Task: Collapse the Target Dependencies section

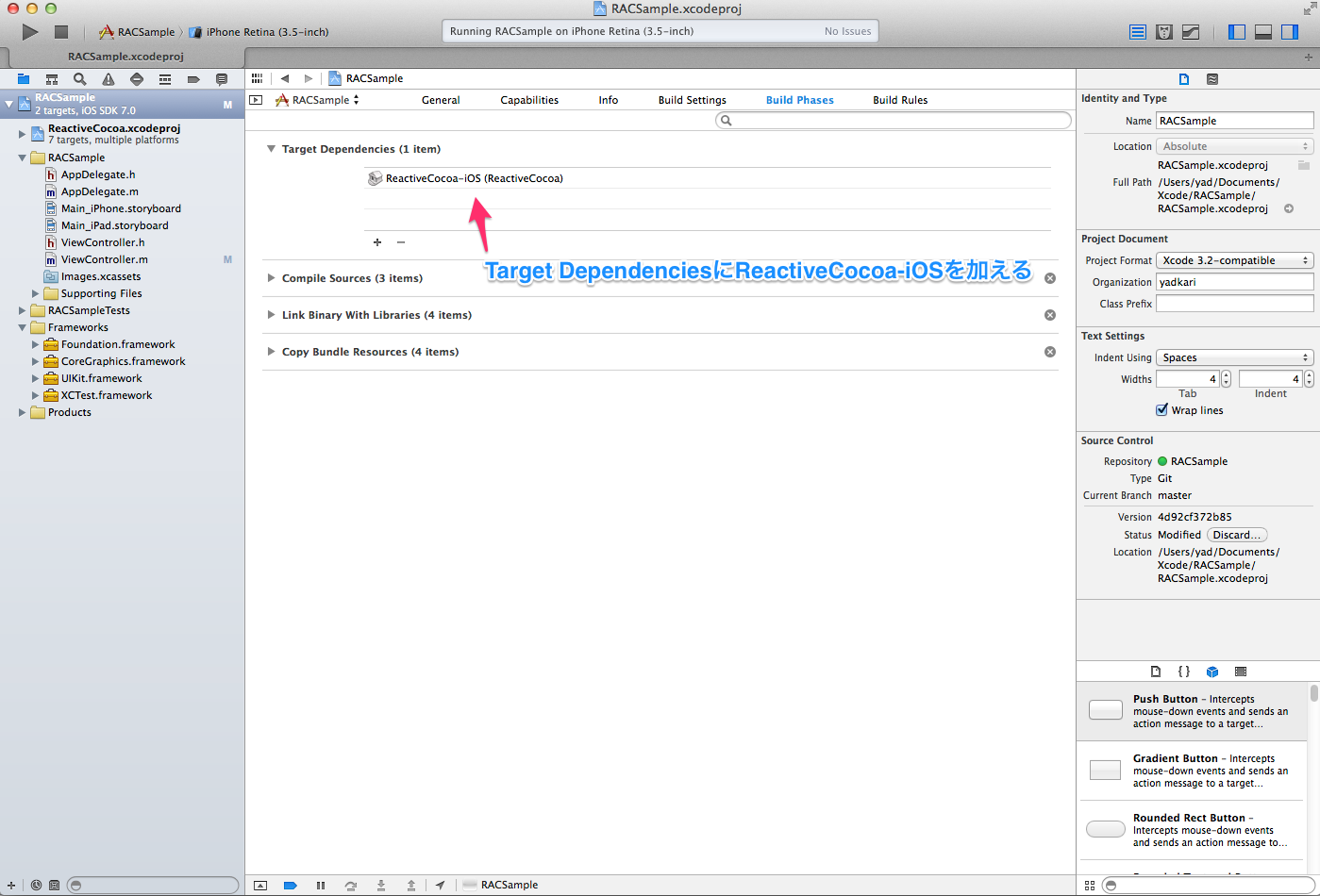Action: (272, 148)
